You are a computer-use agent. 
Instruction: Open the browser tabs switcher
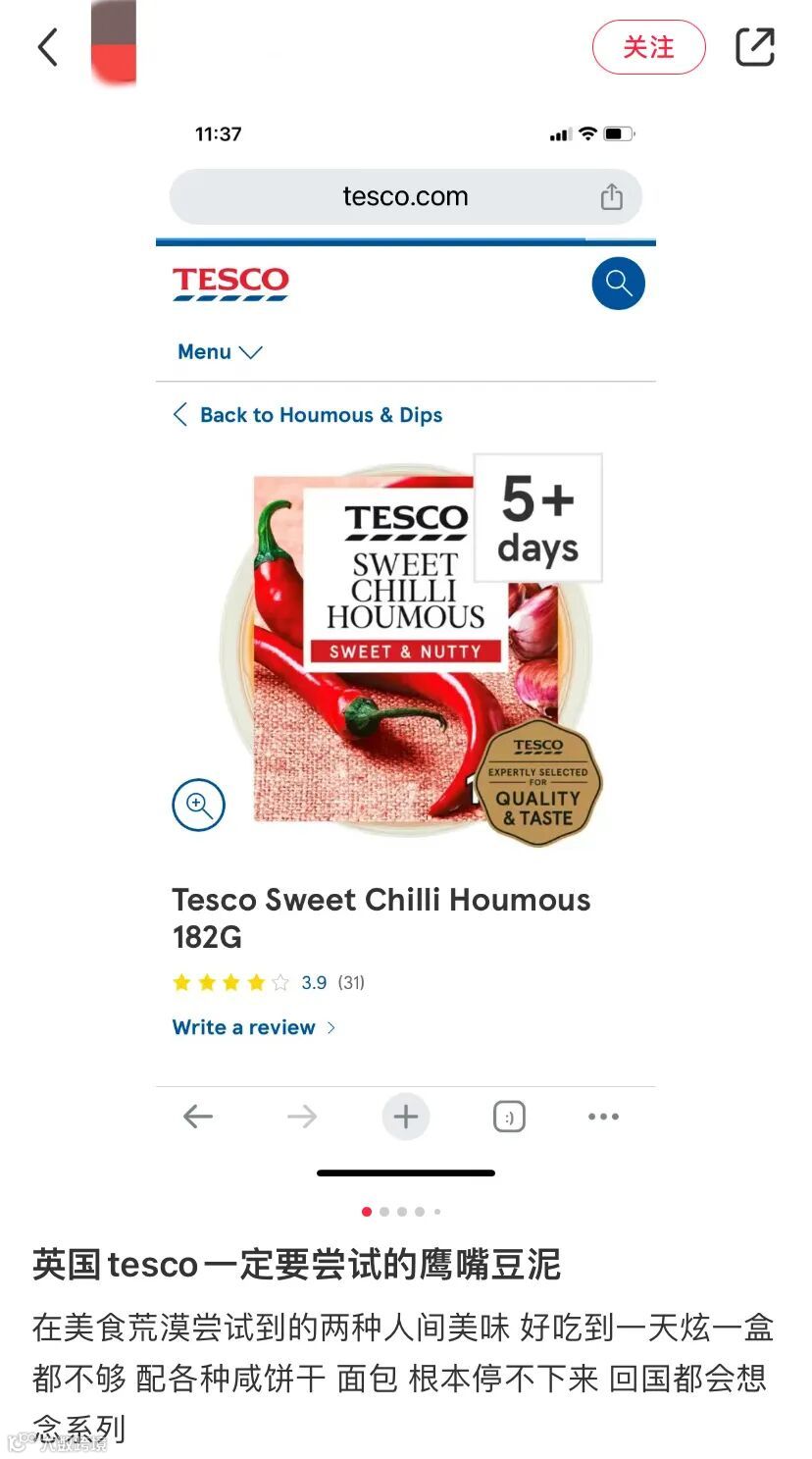click(509, 1117)
